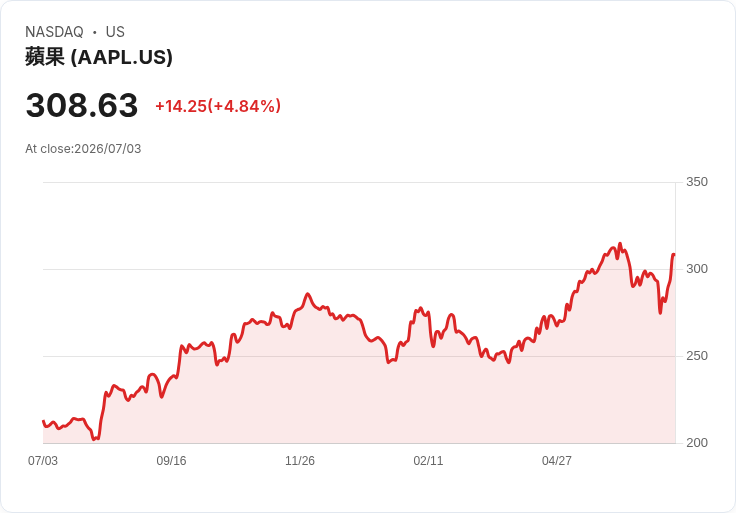This screenshot has width=736, height=513.
Task: Click the 350 price axis label
Action: point(697,182)
